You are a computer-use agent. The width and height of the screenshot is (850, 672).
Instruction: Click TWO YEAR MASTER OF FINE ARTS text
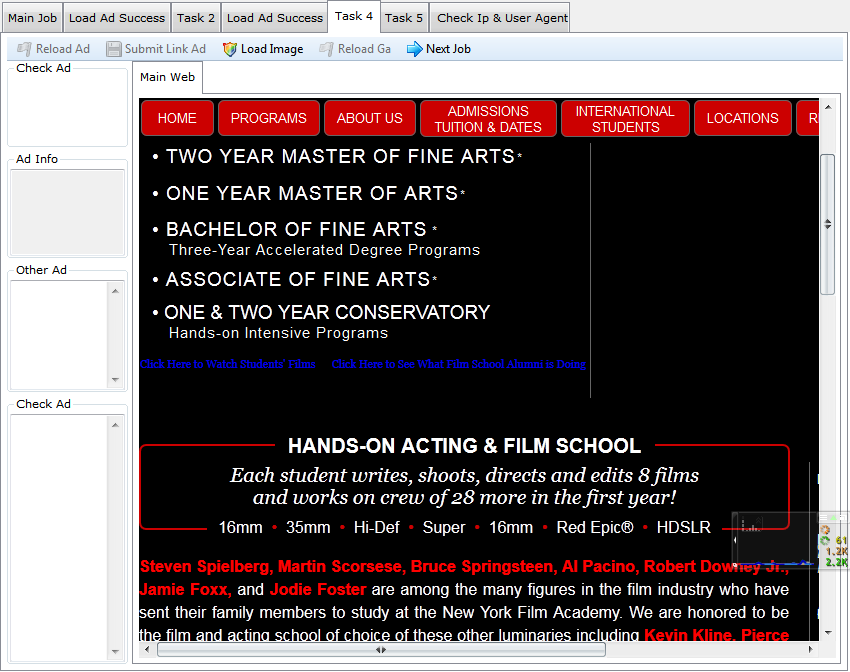(x=340, y=157)
